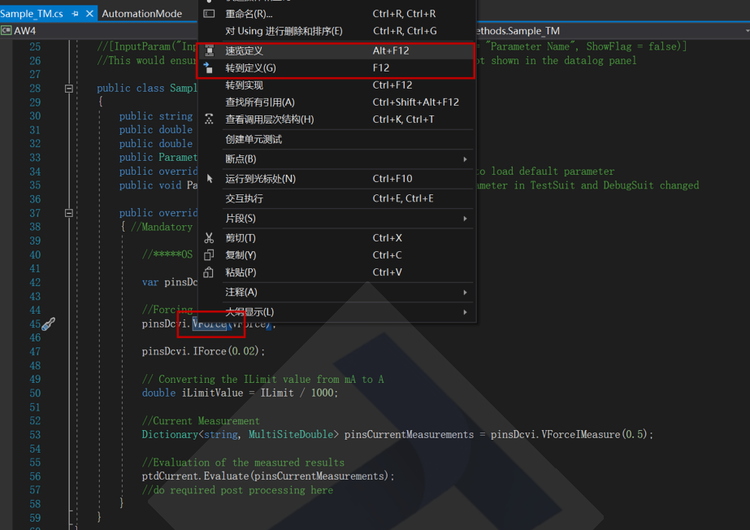Collapse the class block at line 28

tap(69, 88)
